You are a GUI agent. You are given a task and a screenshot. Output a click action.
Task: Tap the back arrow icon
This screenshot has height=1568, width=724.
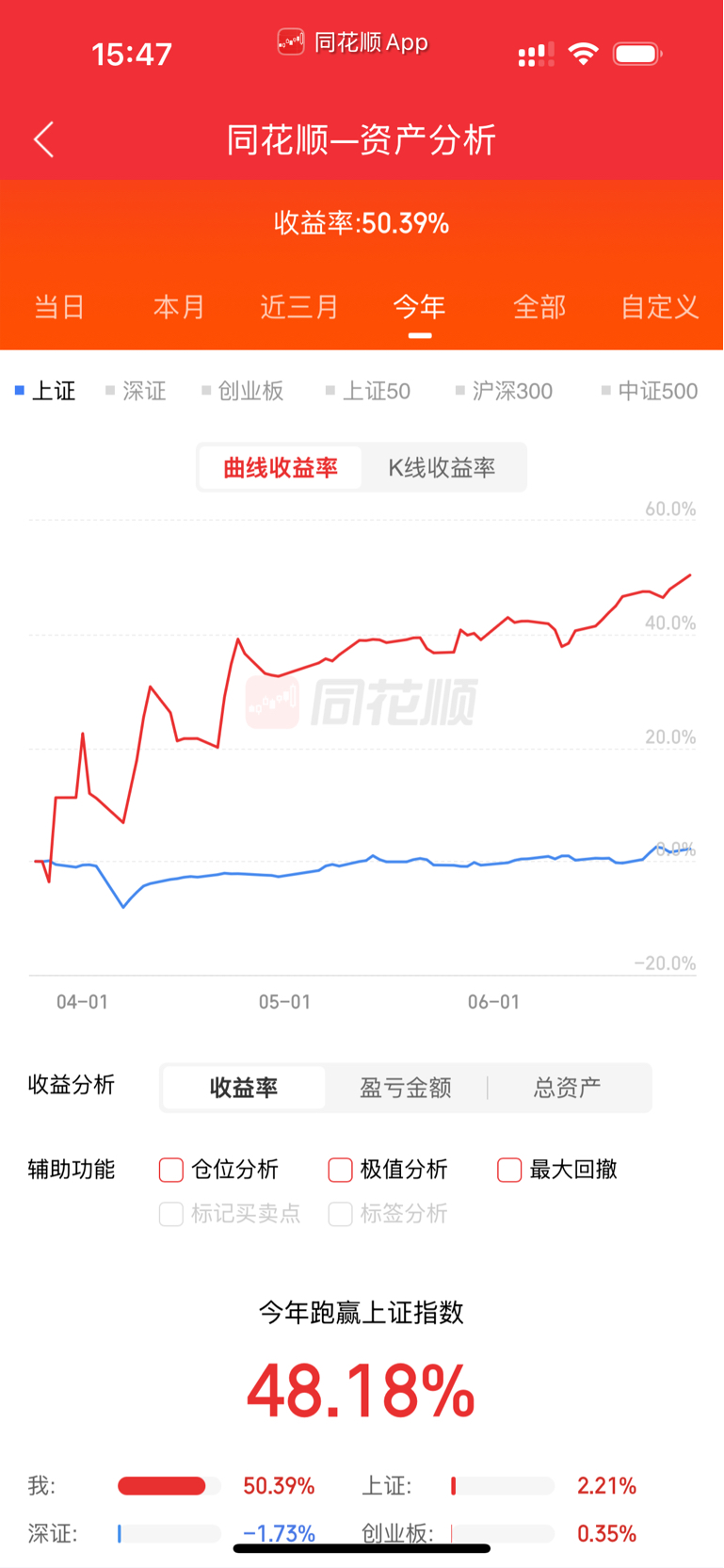pyautogui.click(x=43, y=139)
